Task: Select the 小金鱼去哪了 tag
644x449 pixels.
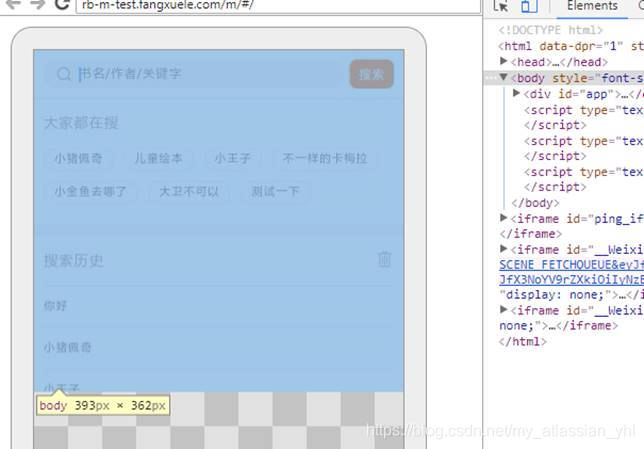Action: pyautogui.click(x=90, y=191)
